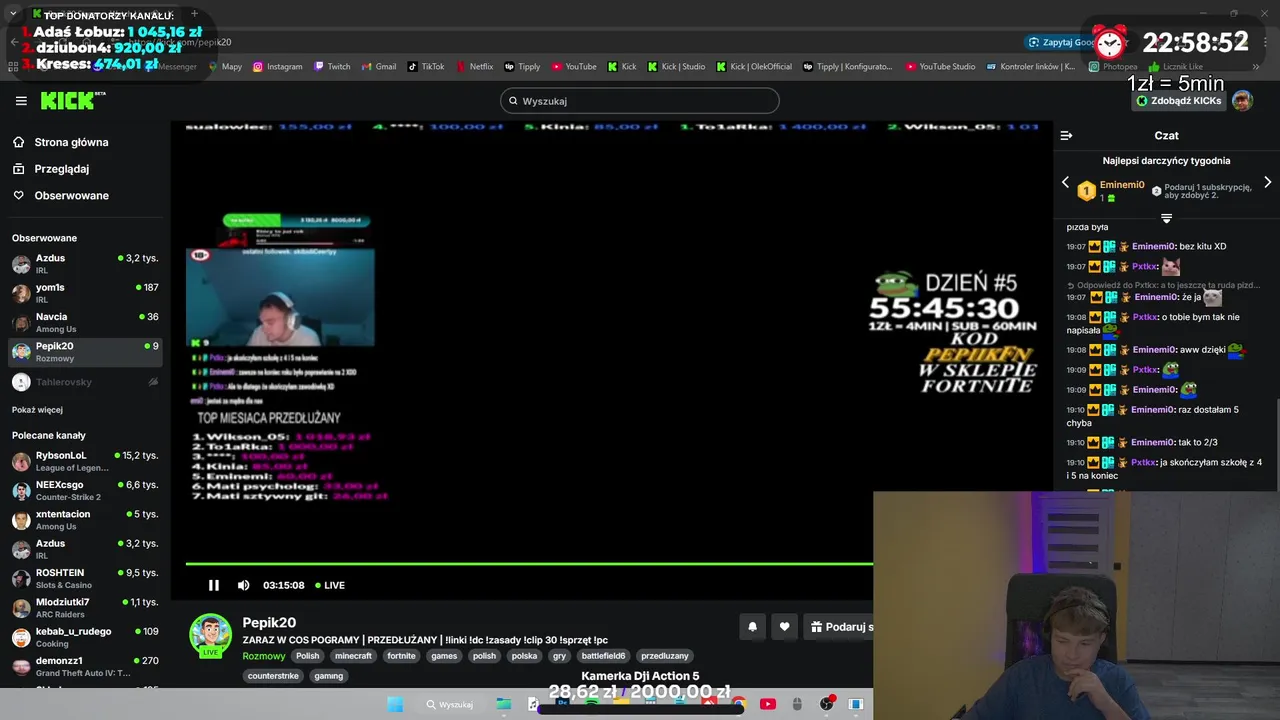Screen dimensions: 1280x720
Task: Open Kick | Studio bookmark
Action: pyautogui.click(x=677, y=67)
